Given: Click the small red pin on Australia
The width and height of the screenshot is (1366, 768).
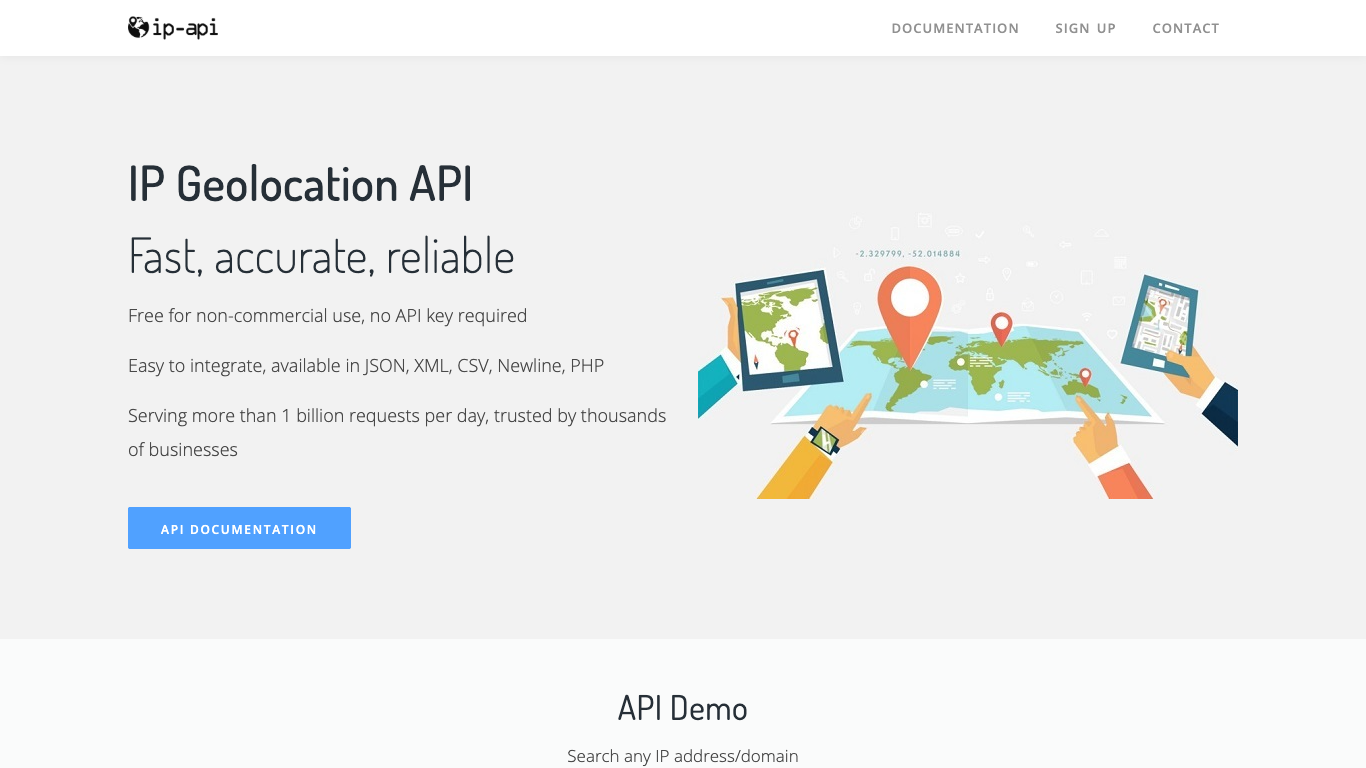Looking at the screenshot, I should pyautogui.click(x=1084, y=377).
